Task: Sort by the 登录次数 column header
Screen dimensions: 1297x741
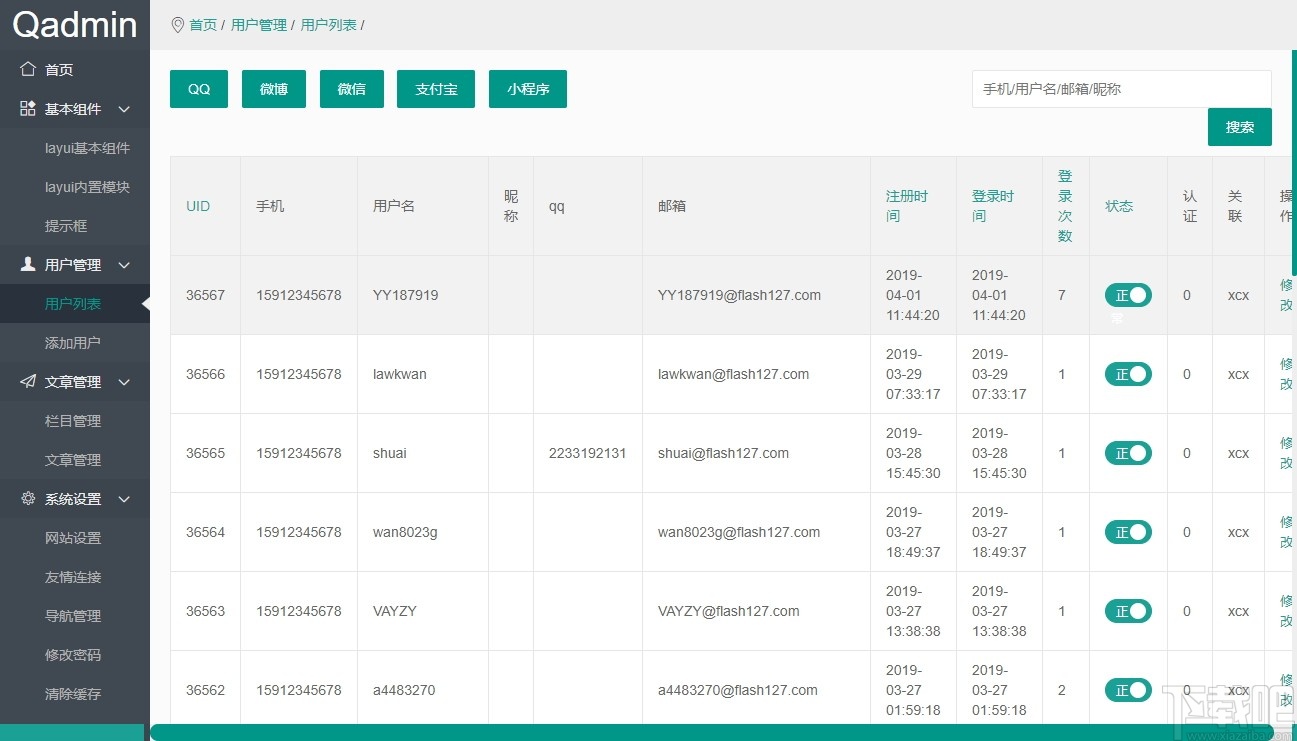Action: [x=1065, y=206]
